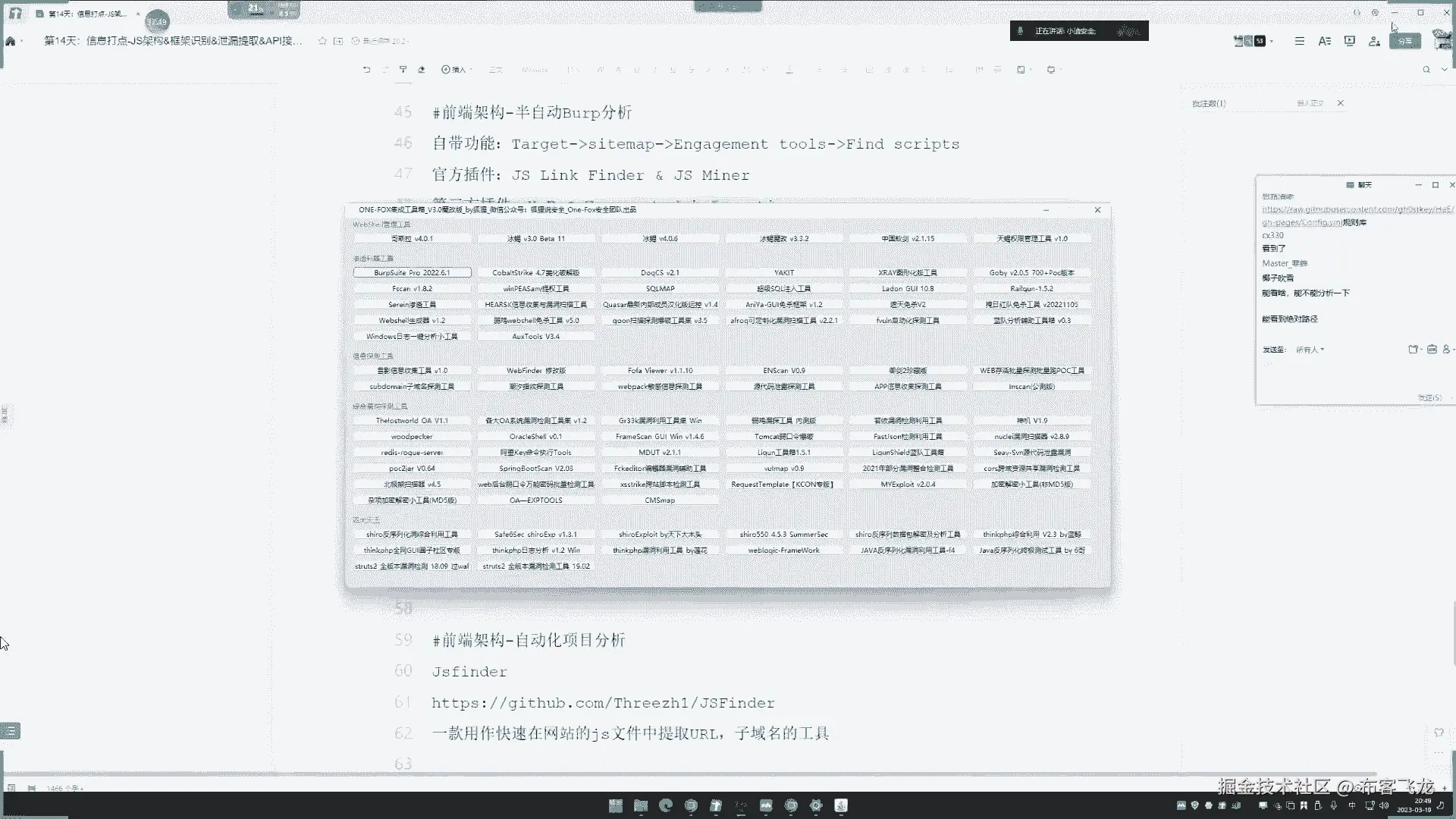Click the eraser clear-format icon
This screenshot has width=1456, height=819.
click(422, 70)
